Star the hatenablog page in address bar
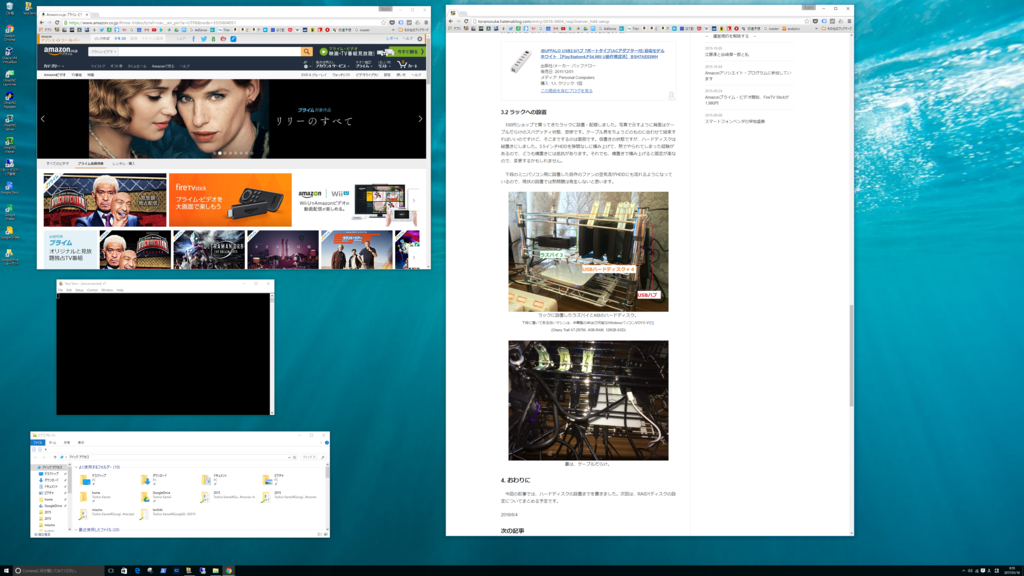Image resolution: width=1024 pixels, height=576 pixels. pos(807,22)
